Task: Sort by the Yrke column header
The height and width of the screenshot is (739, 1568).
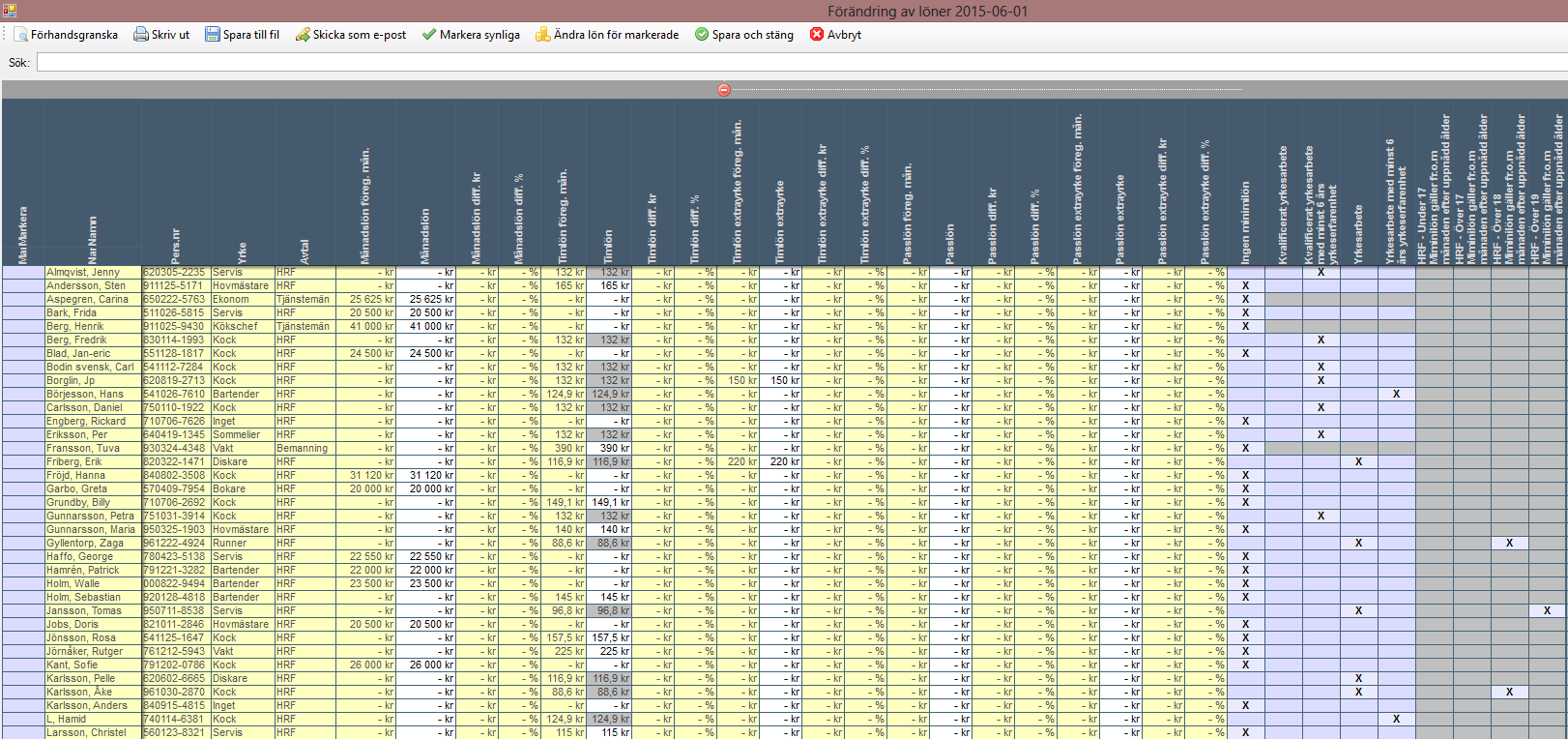Action: click(x=243, y=182)
